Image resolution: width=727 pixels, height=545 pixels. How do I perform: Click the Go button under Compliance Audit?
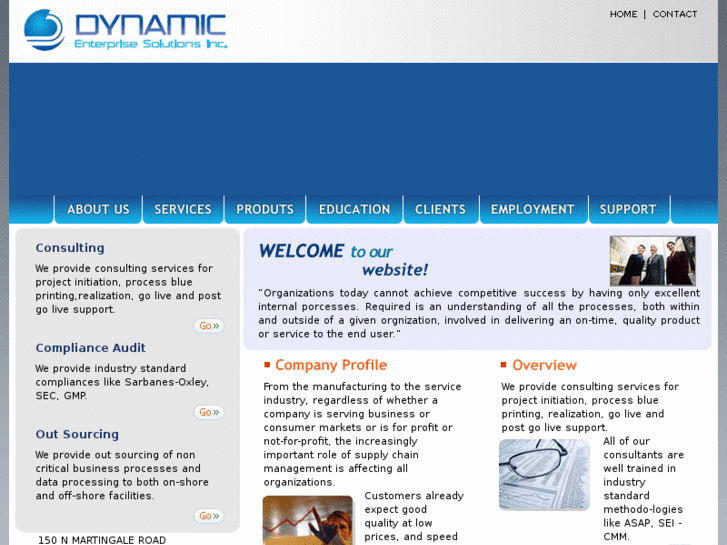[209, 412]
